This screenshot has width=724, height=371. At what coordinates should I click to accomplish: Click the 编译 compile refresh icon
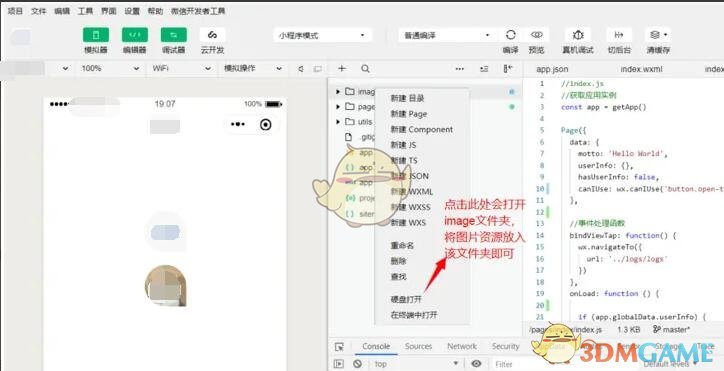511,35
